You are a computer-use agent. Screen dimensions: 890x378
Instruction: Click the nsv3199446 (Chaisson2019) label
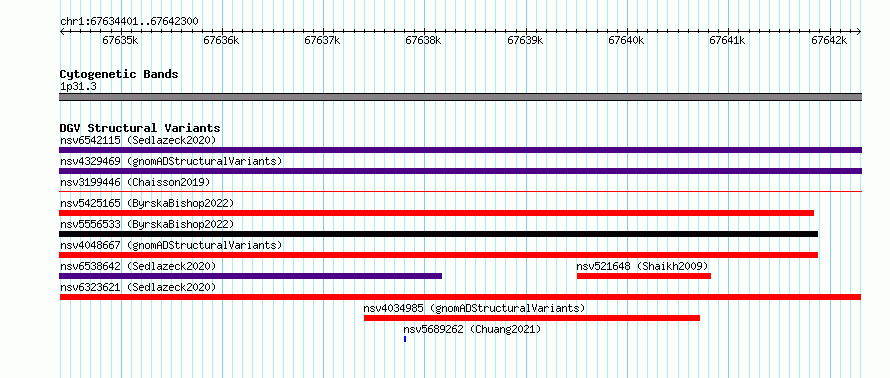pyautogui.click(x=135, y=182)
